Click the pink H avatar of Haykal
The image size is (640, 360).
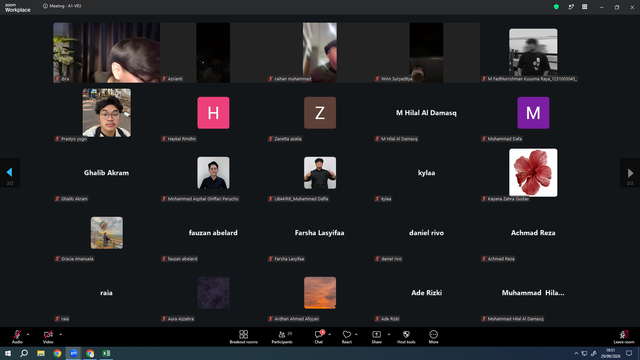pyautogui.click(x=213, y=113)
